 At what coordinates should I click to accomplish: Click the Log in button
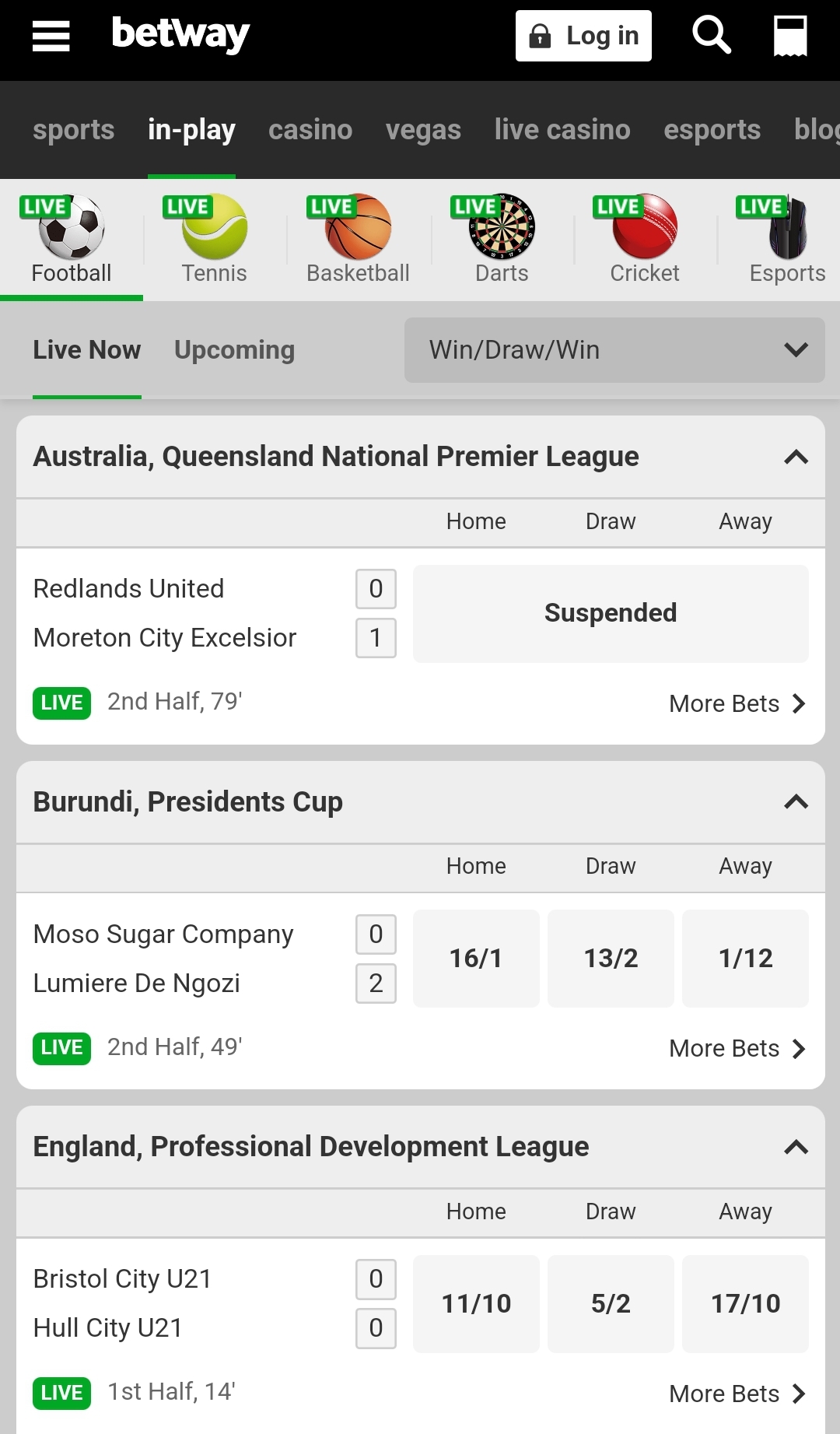(583, 35)
